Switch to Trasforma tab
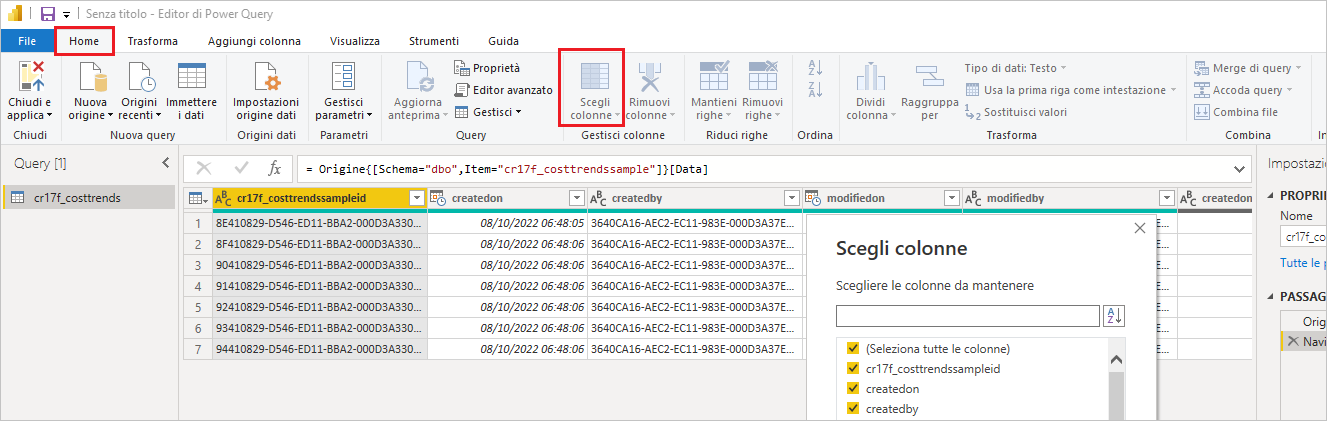This screenshot has height=421, width=1327. tap(153, 41)
